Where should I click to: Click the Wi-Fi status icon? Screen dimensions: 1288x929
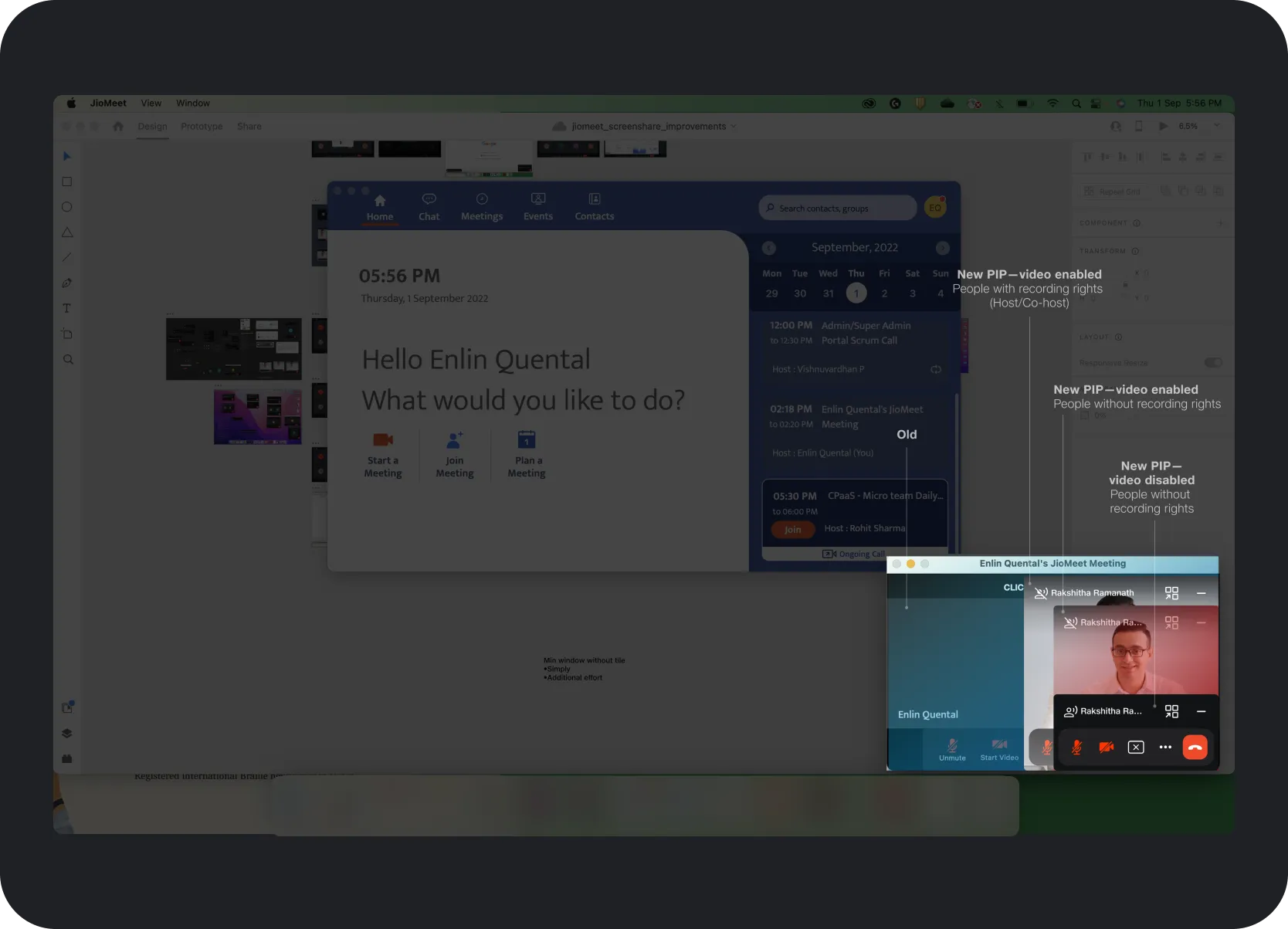click(x=1052, y=103)
